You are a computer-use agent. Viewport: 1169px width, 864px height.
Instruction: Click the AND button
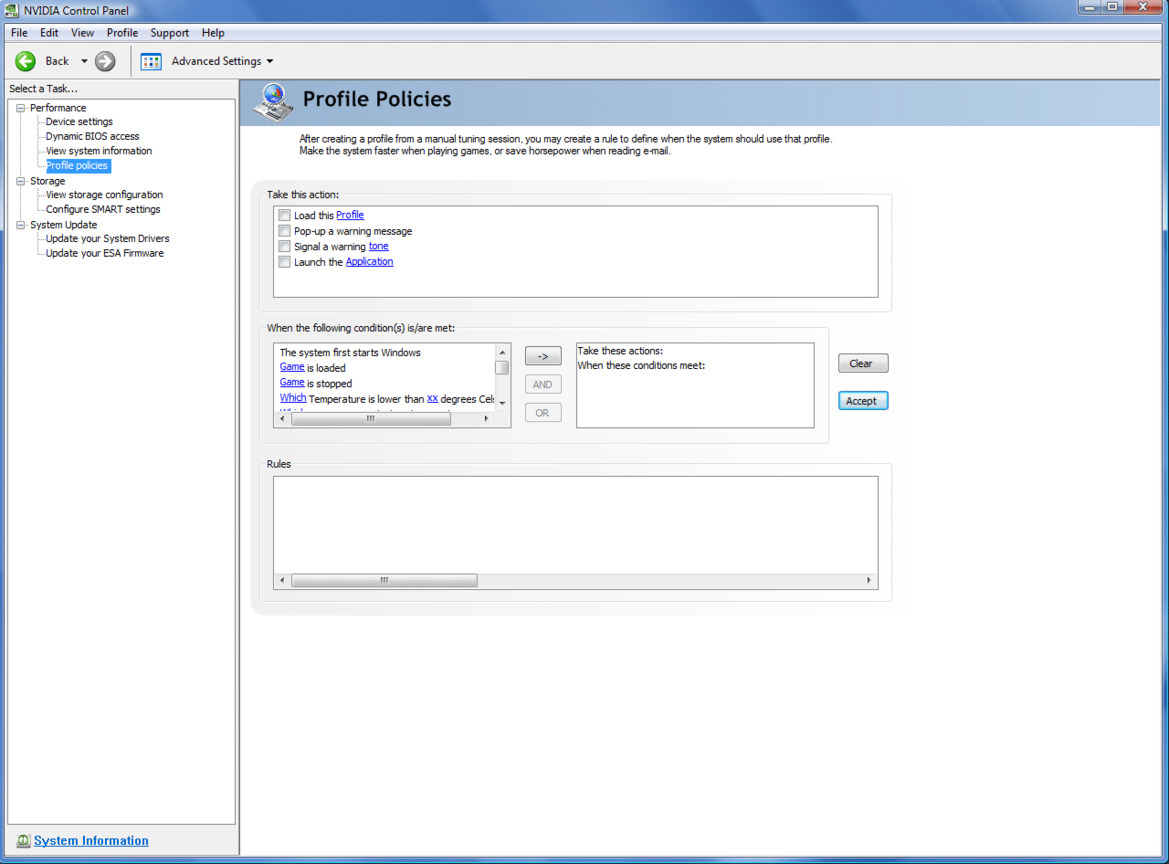click(x=543, y=385)
